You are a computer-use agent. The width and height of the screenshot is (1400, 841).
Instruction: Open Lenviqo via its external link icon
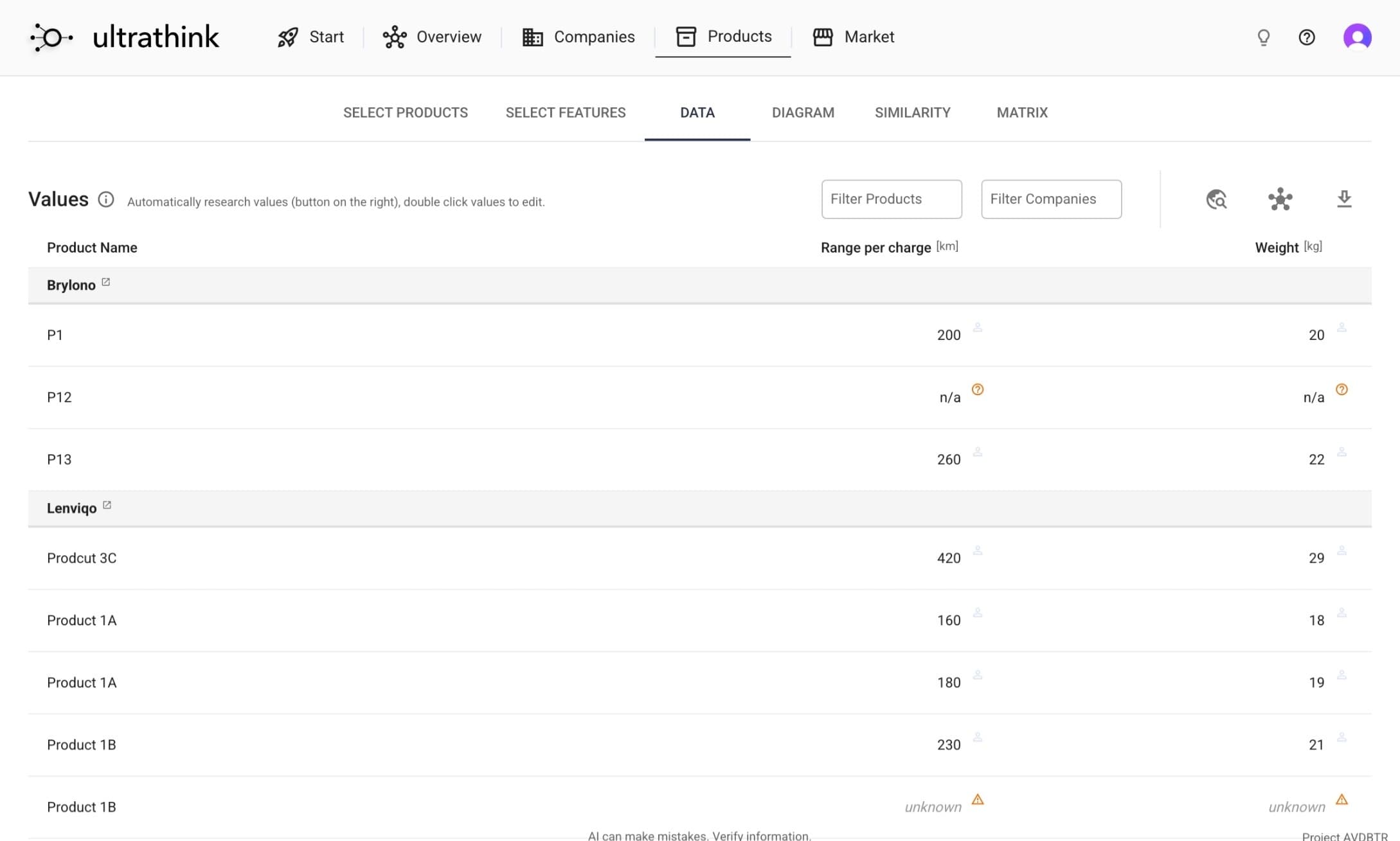click(x=107, y=504)
